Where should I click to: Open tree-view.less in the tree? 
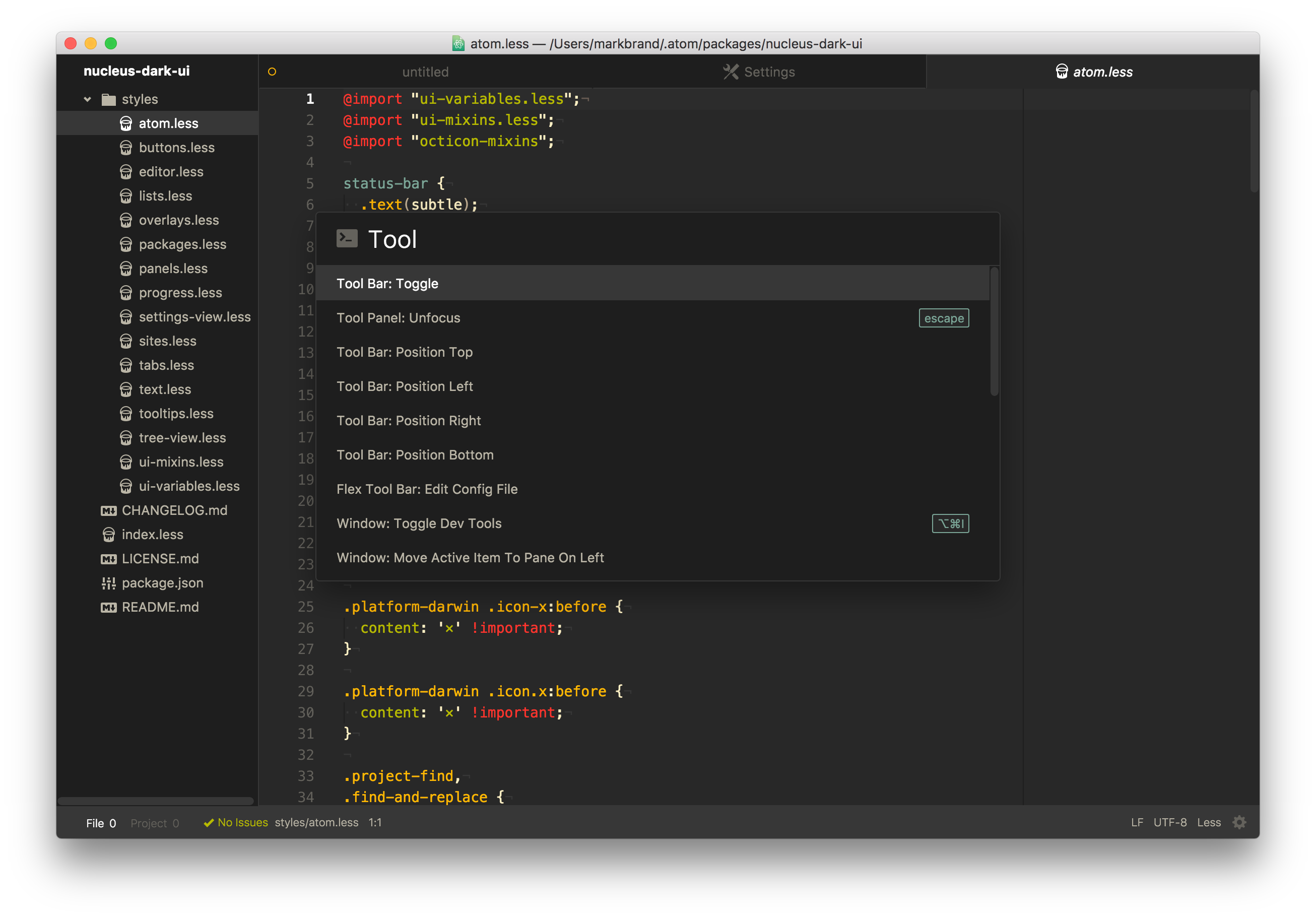(157, 437)
